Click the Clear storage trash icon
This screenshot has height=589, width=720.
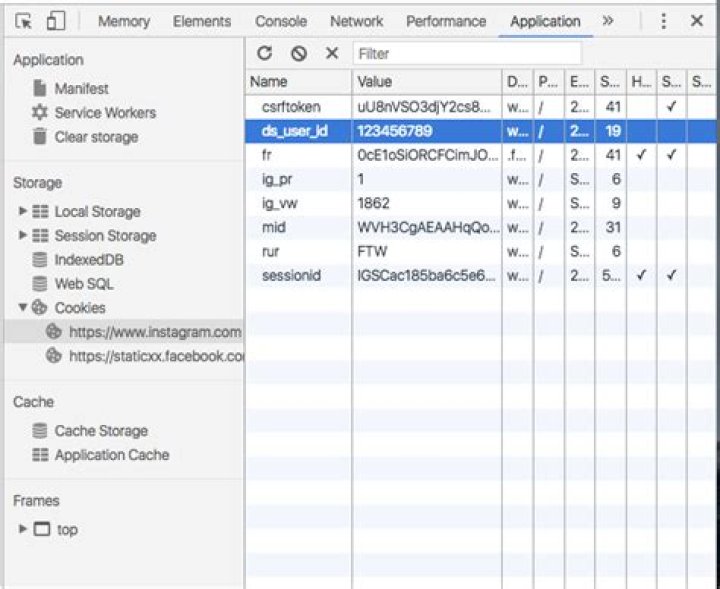[x=40, y=136]
